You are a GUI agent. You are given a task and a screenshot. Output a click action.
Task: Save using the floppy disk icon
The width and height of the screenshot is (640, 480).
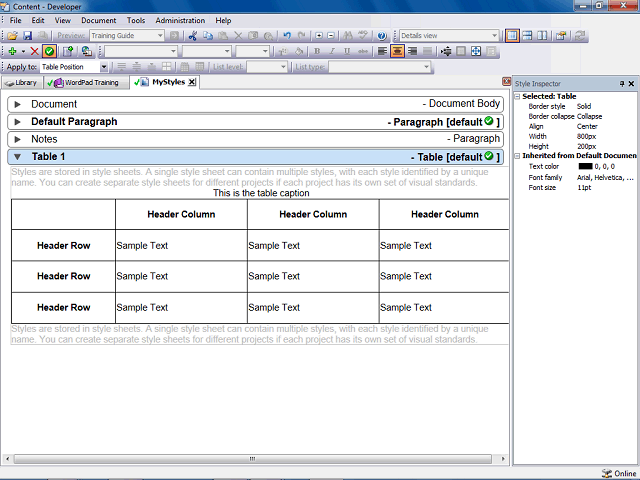pos(27,36)
